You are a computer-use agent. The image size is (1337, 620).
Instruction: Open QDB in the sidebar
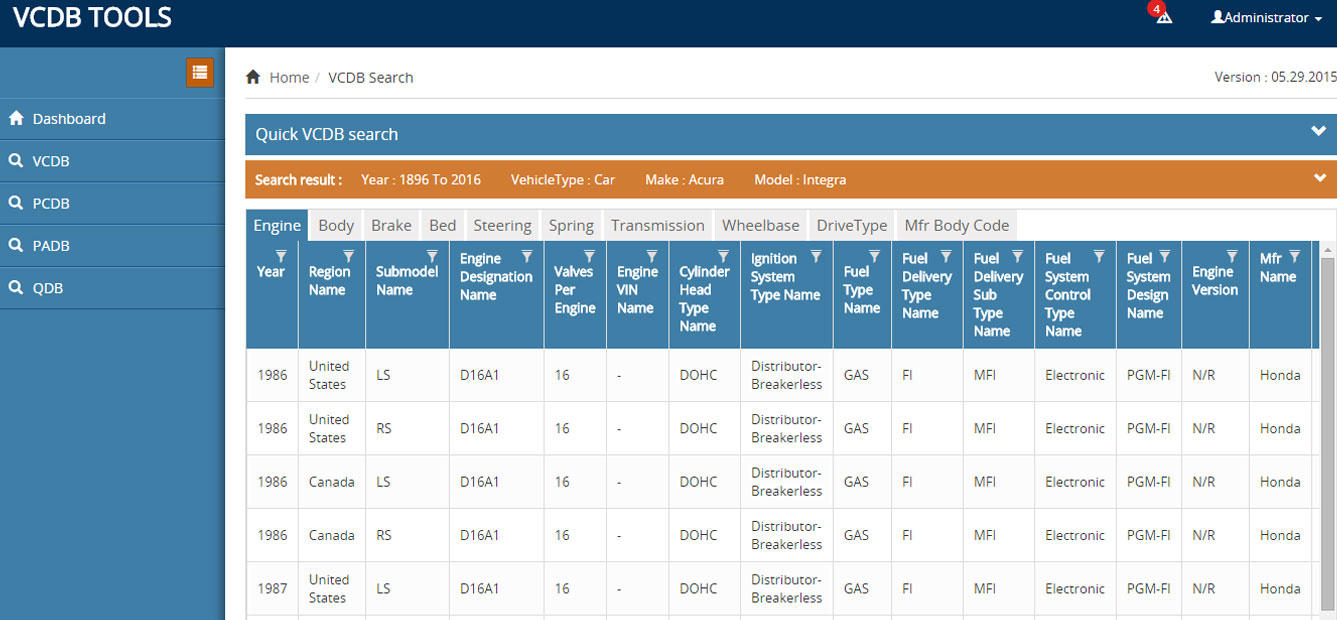tap(112, 288)
